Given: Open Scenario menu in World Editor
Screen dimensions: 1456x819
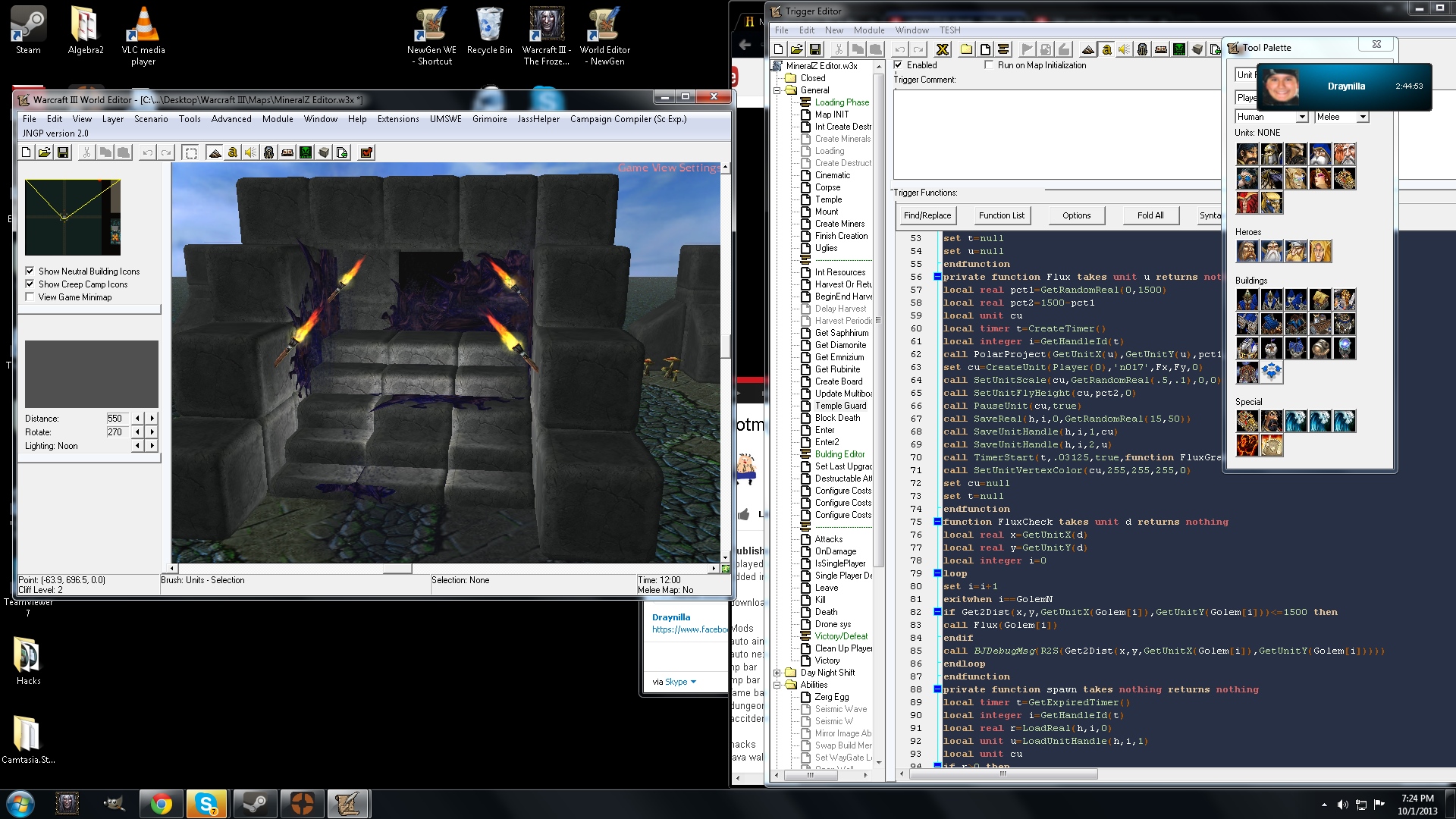Looking at the screenshot, I should (151, 119).
